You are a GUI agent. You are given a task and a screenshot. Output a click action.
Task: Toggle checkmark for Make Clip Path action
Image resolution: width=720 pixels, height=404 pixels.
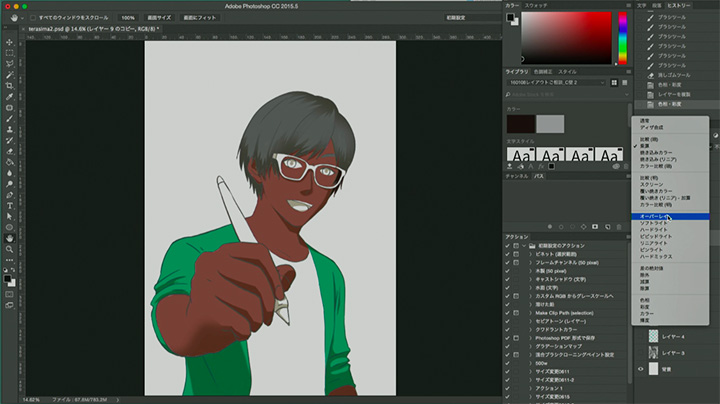[x=507, y=313]
